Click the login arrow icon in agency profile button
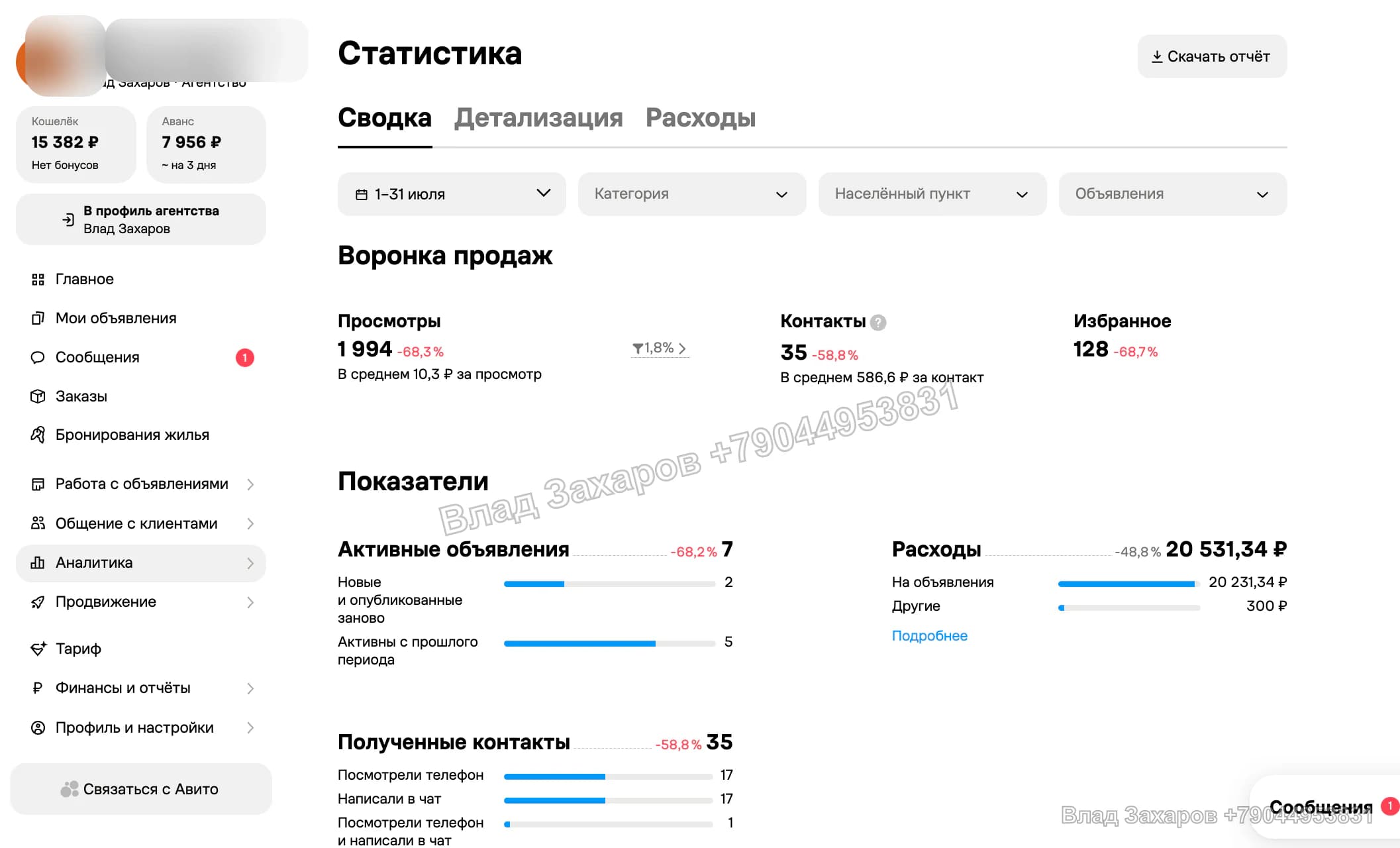Image resolution: width=1400 pixels, height=848 pixels. 68,220
